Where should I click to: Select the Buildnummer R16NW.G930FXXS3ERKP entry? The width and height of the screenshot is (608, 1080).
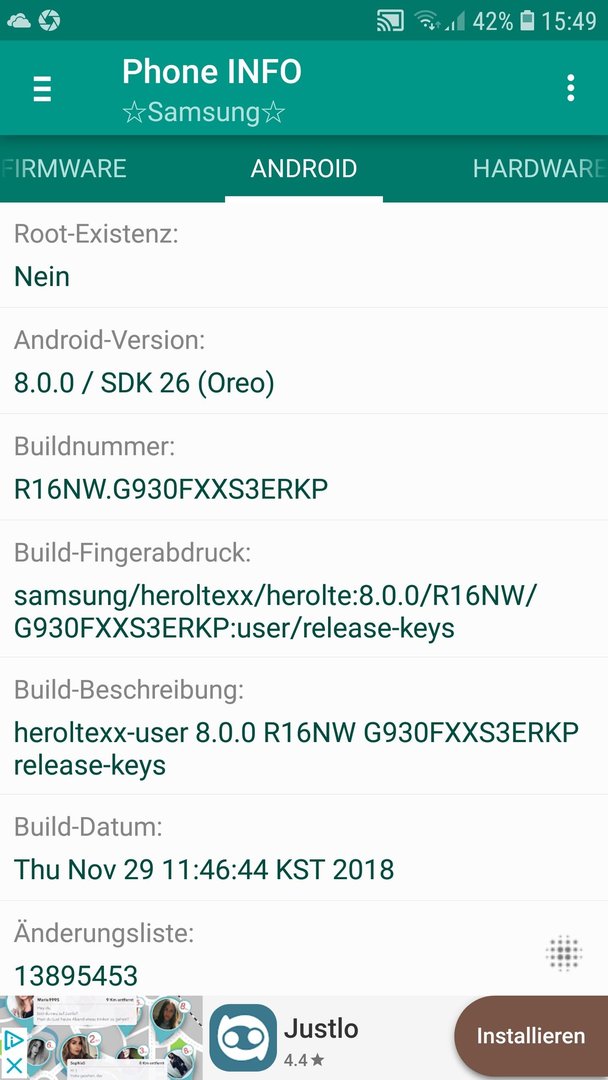(x=304, y=467)
